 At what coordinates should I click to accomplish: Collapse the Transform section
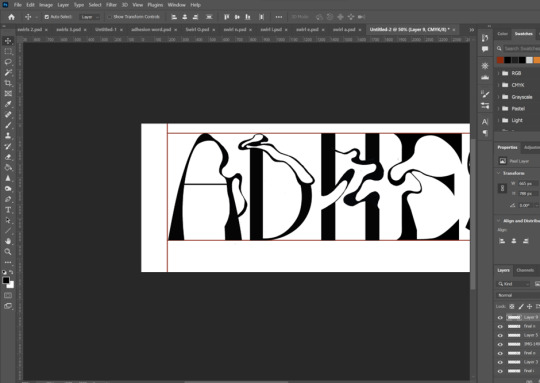click(x=499, y=173)
